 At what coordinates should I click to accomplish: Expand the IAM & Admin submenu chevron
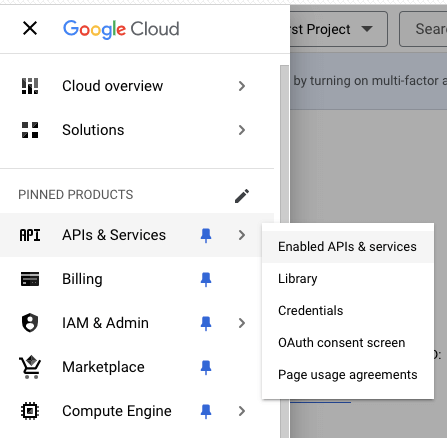tap(242, 323)
